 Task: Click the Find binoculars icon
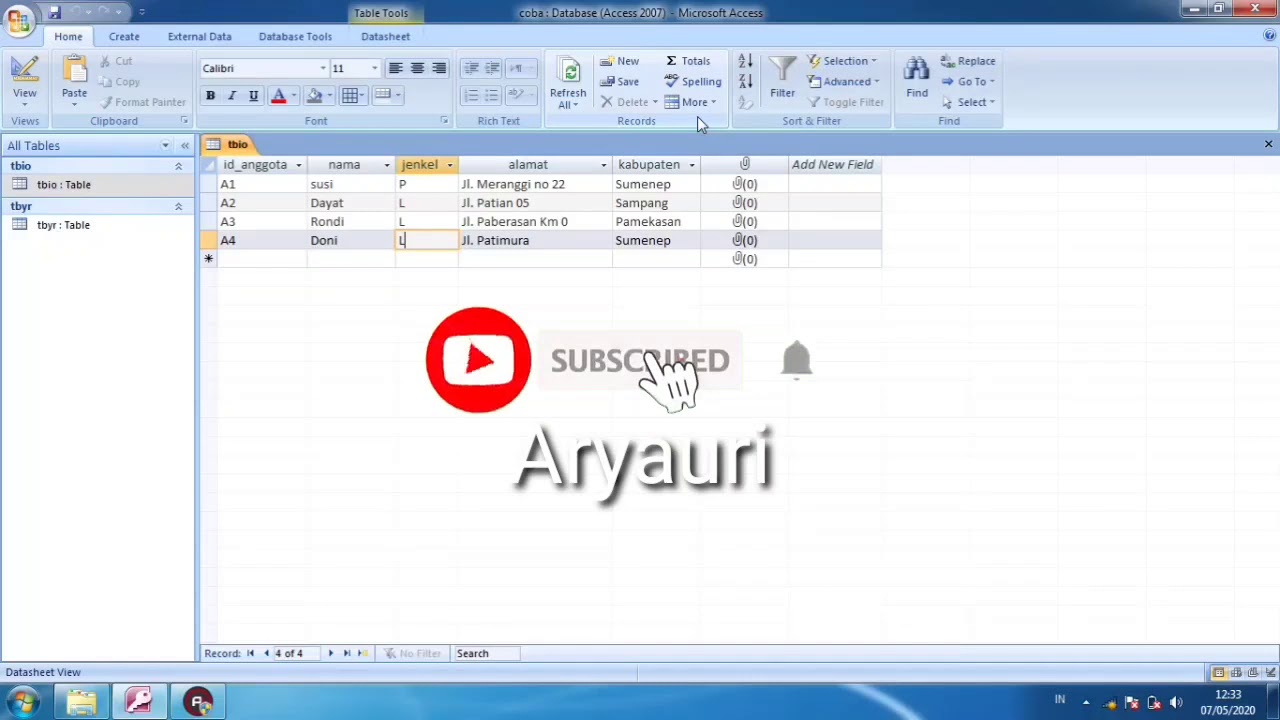click(917, 70)
